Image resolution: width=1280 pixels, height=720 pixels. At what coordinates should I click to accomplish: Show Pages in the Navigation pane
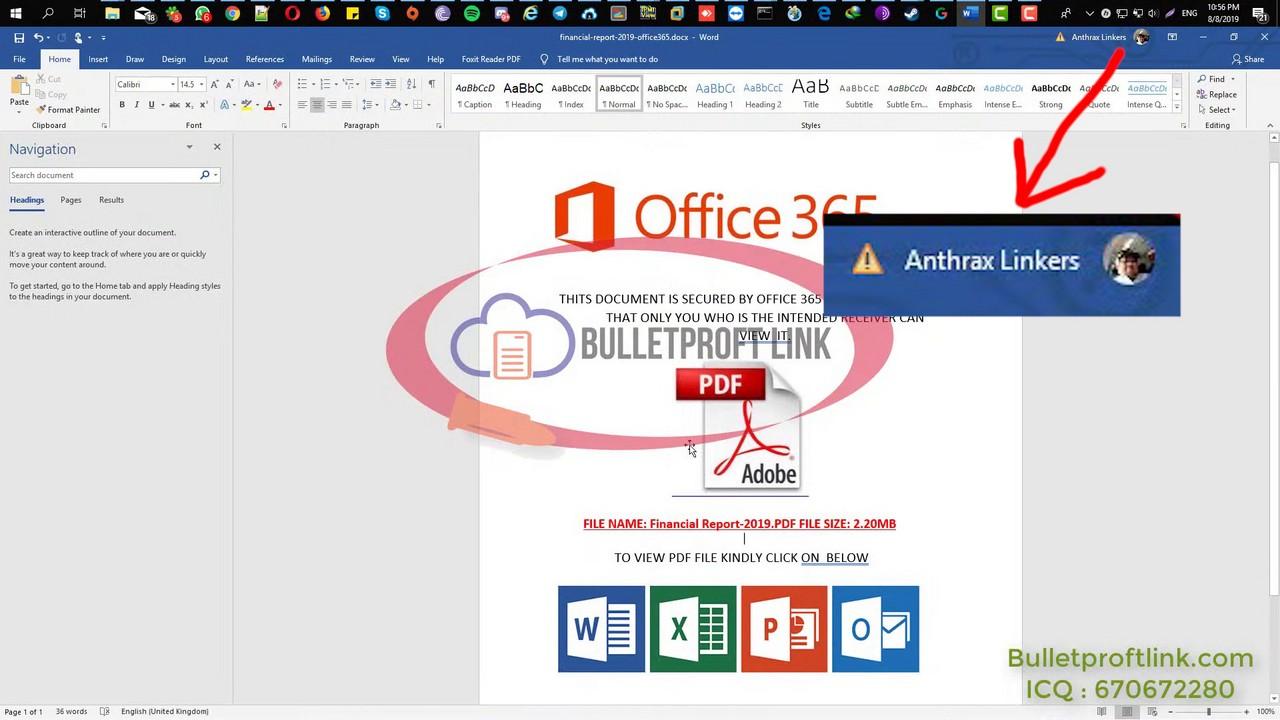pyautogui.click(x=71, y=200)
